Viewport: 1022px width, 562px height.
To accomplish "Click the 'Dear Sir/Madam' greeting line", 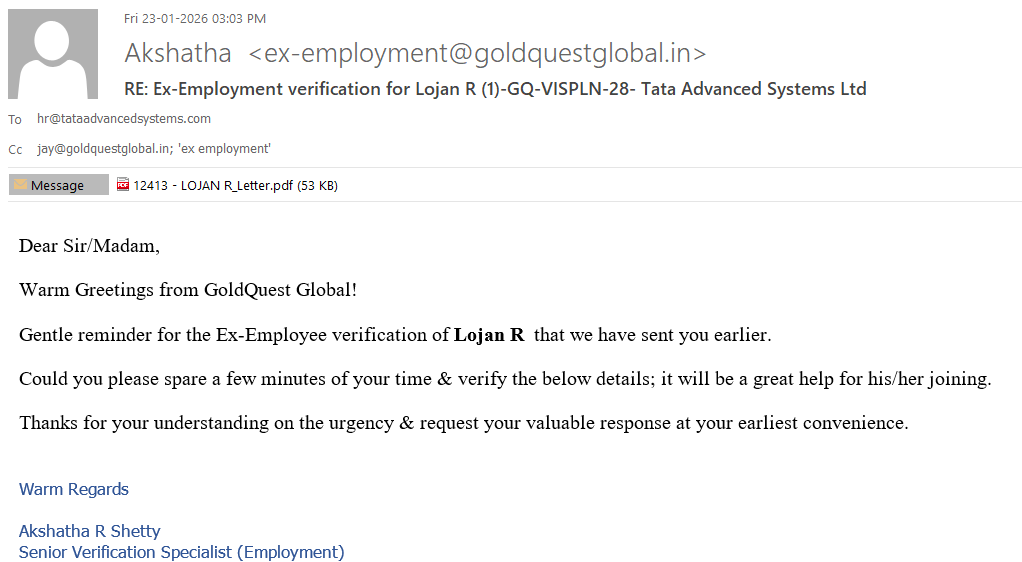I will pos(89,246).
